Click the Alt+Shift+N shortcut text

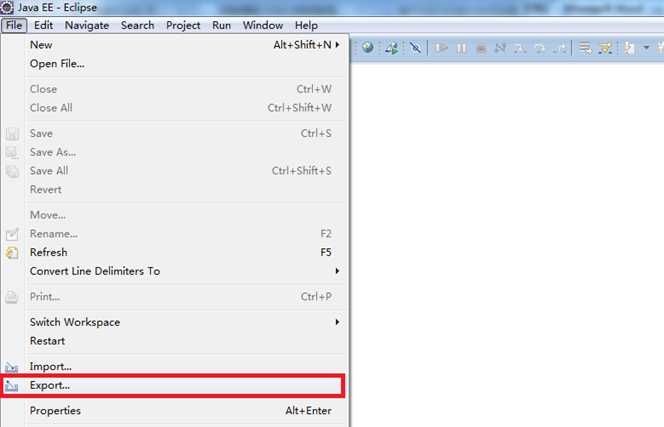[x=302, y=44]
